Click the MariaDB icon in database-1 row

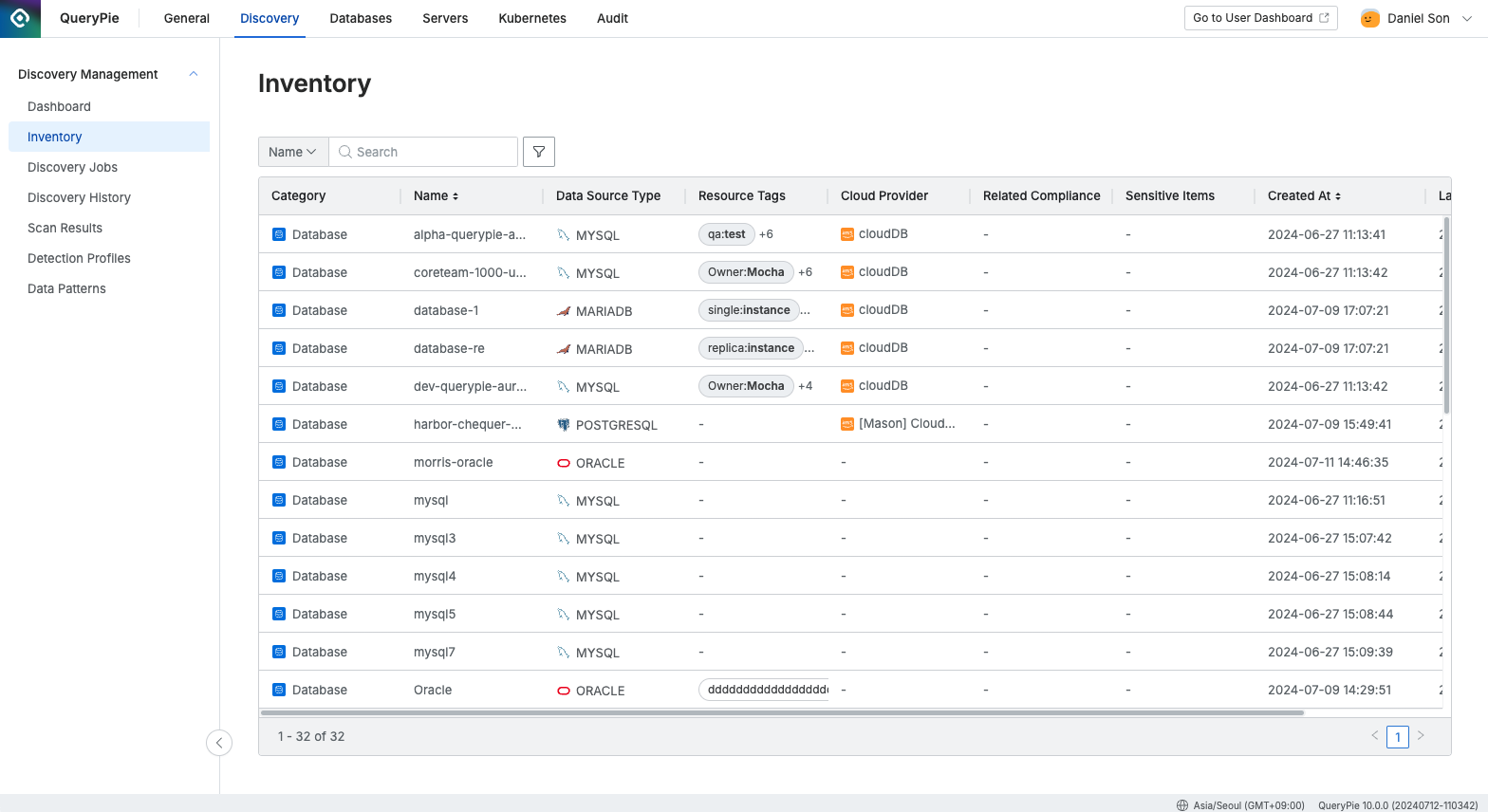tap(564, 311)
